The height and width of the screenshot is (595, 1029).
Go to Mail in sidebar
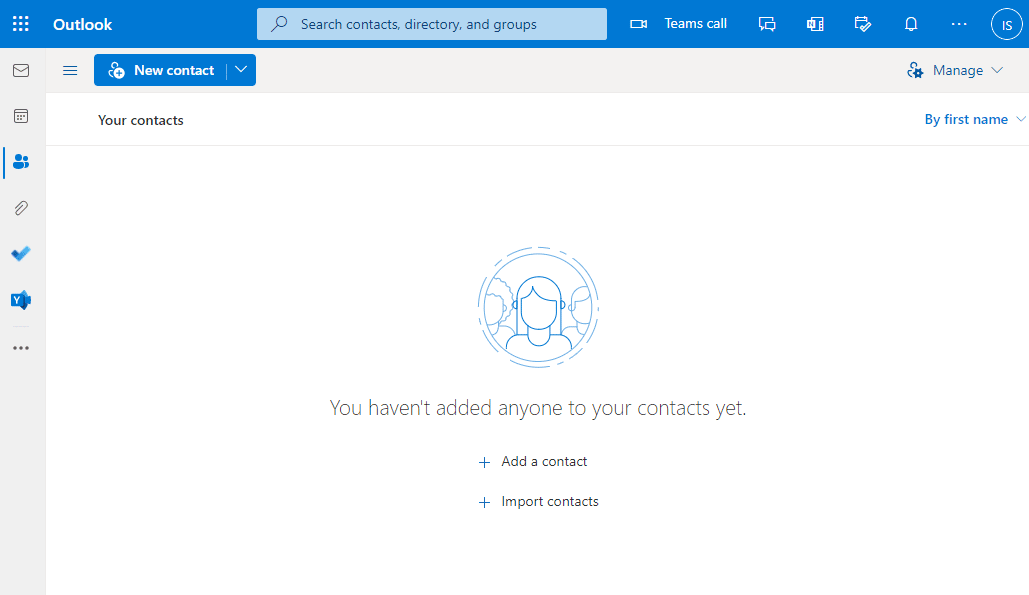tap(21, 70)
